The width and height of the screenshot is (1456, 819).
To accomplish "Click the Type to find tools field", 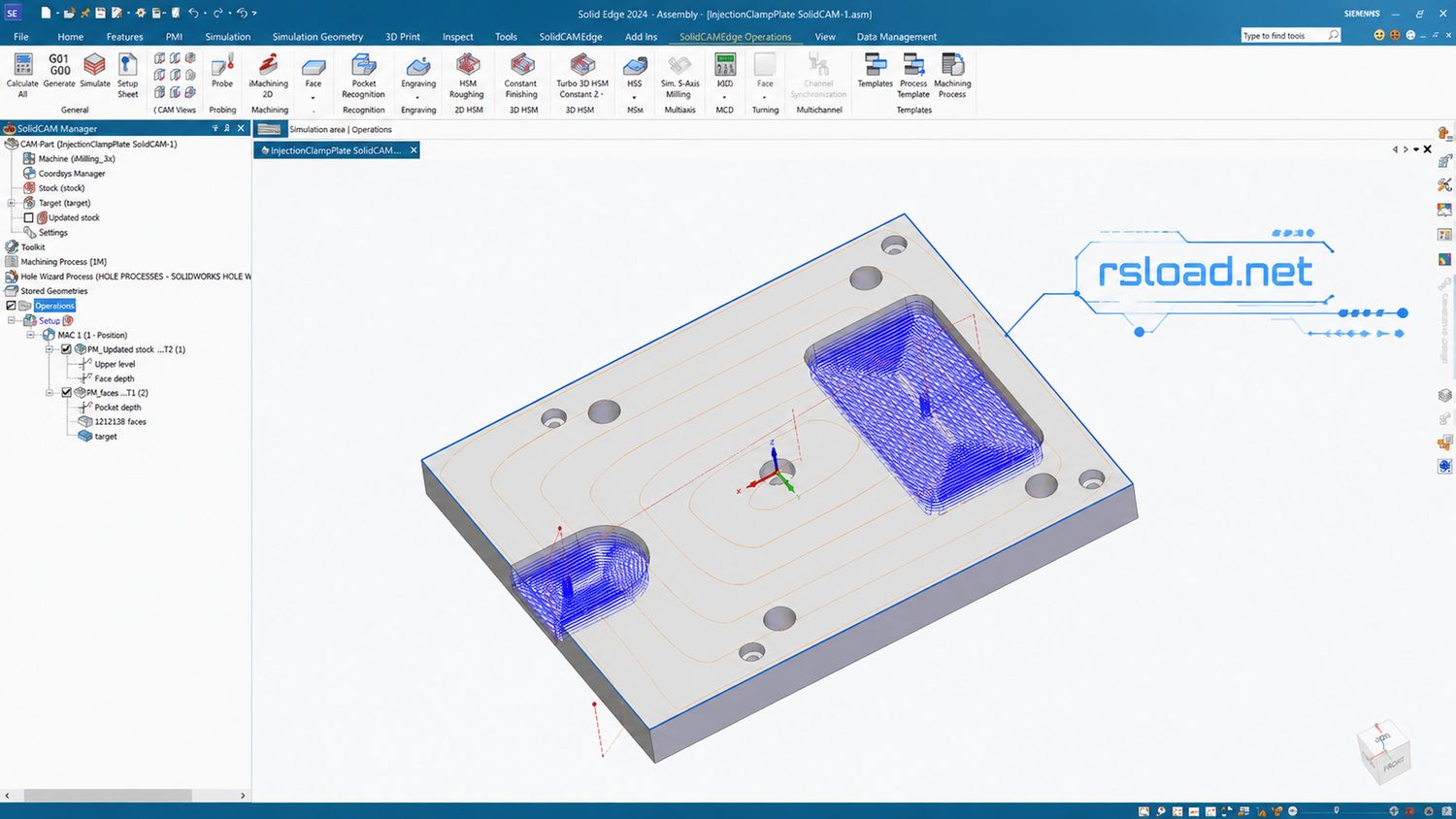I will pos(1283,36).
